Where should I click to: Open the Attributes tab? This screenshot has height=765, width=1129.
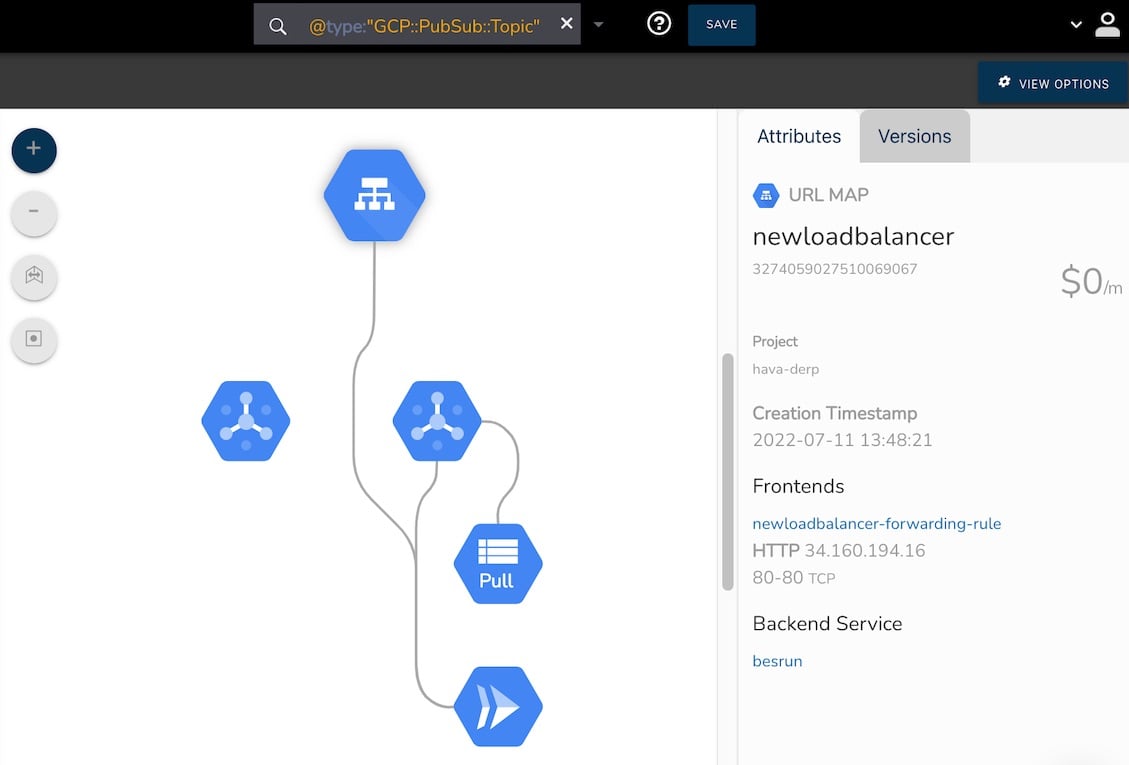798,135
